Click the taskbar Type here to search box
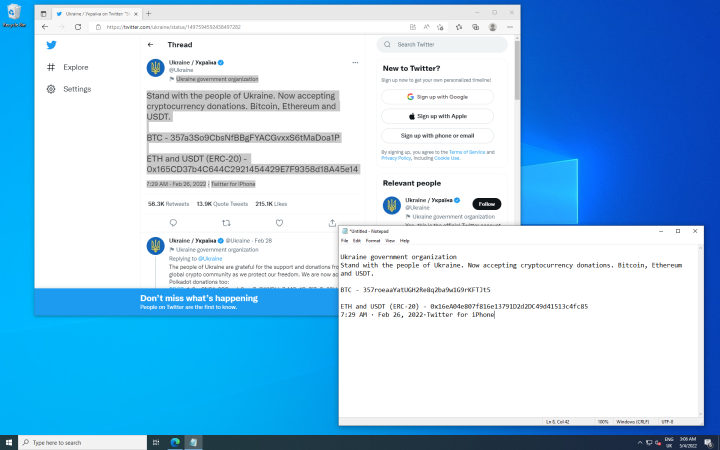 tap(83, 443)
